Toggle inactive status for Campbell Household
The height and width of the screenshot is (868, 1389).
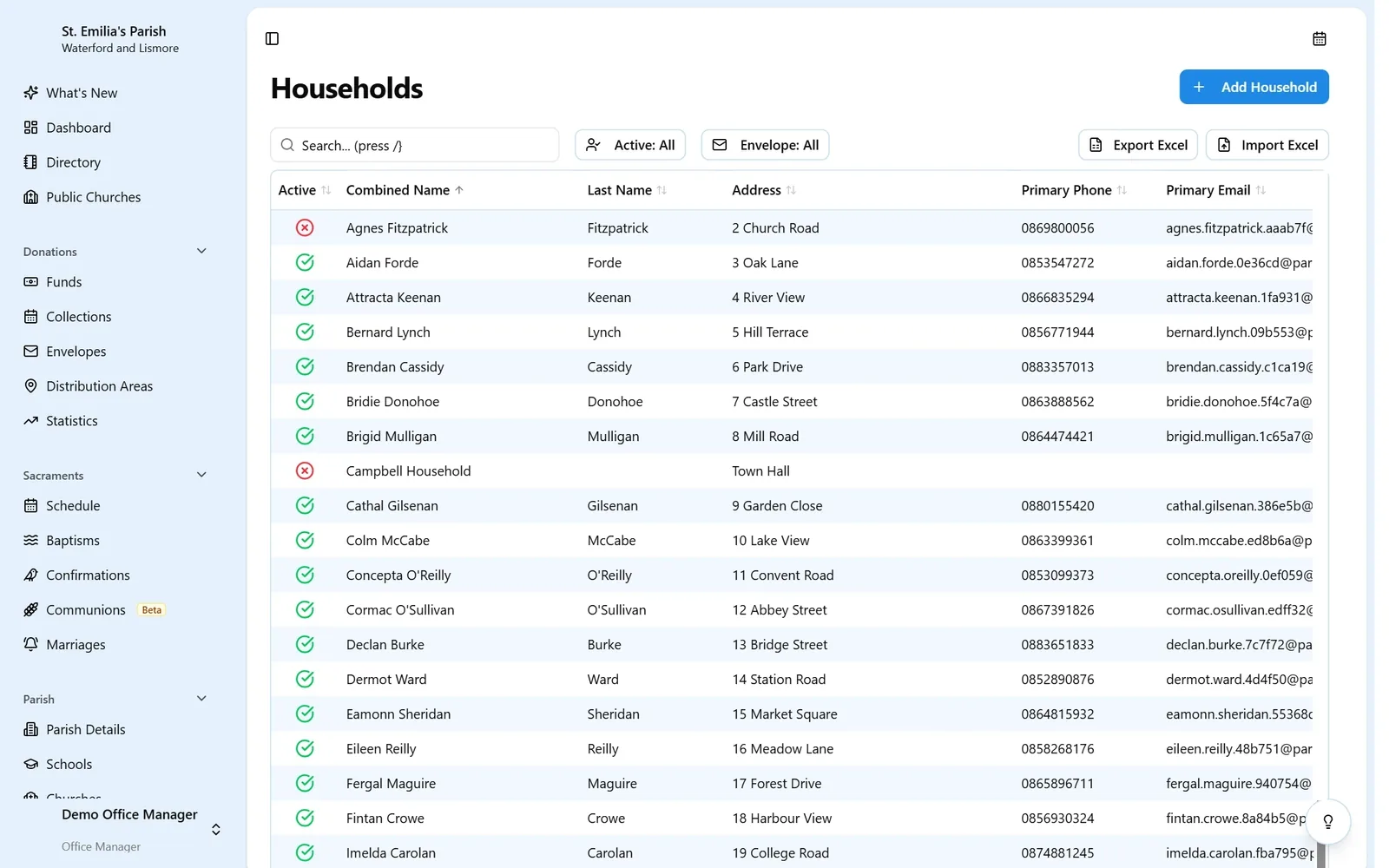coord(305,470)
